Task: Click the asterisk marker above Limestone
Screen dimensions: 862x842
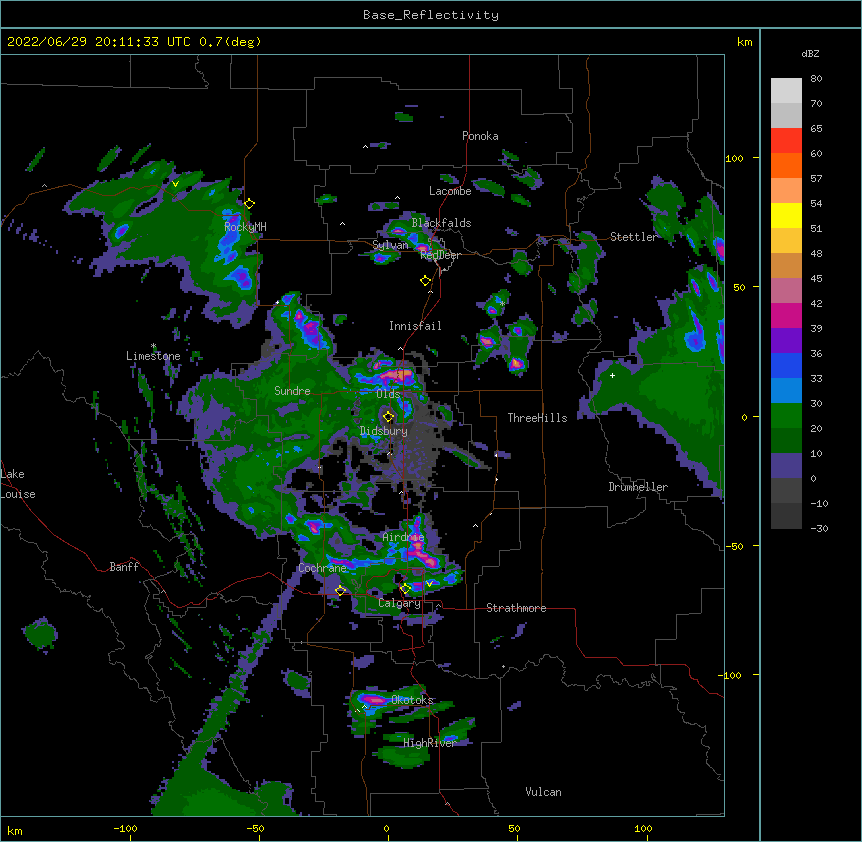Action: click(153, 346)
